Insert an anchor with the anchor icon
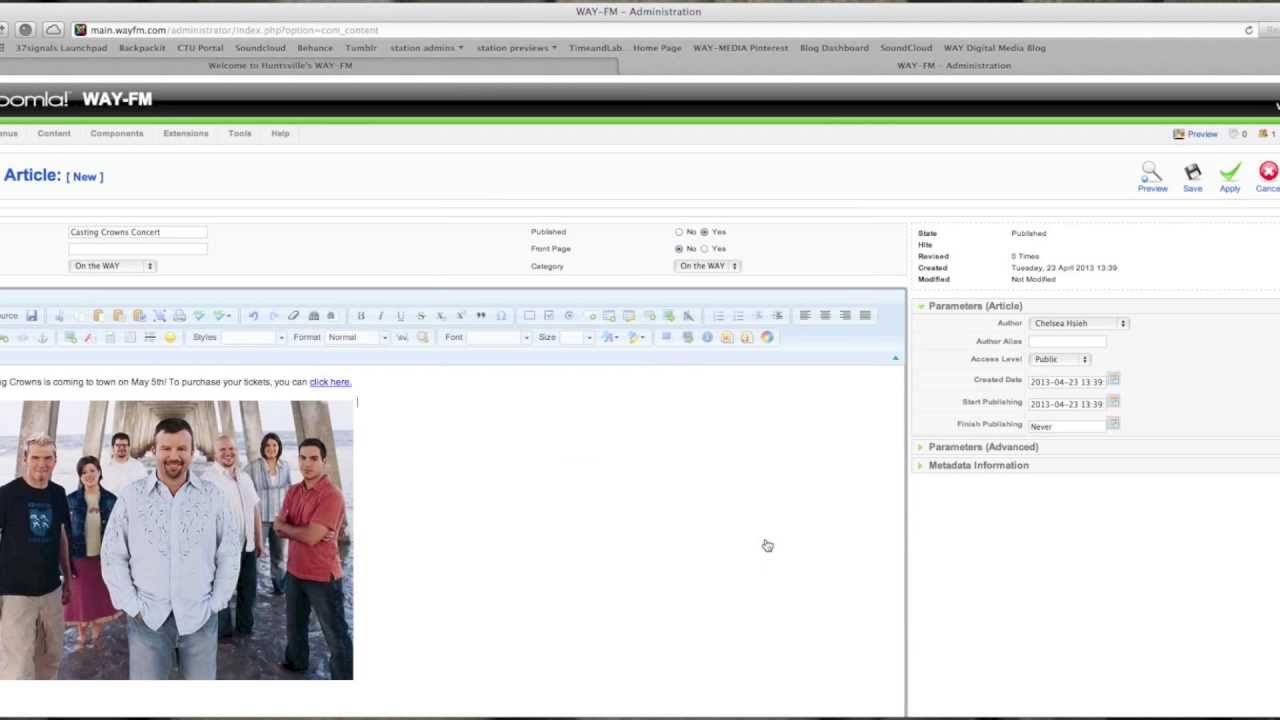Screen dimensions: 1280x720 pyautogui.click(x=42, y=337)
